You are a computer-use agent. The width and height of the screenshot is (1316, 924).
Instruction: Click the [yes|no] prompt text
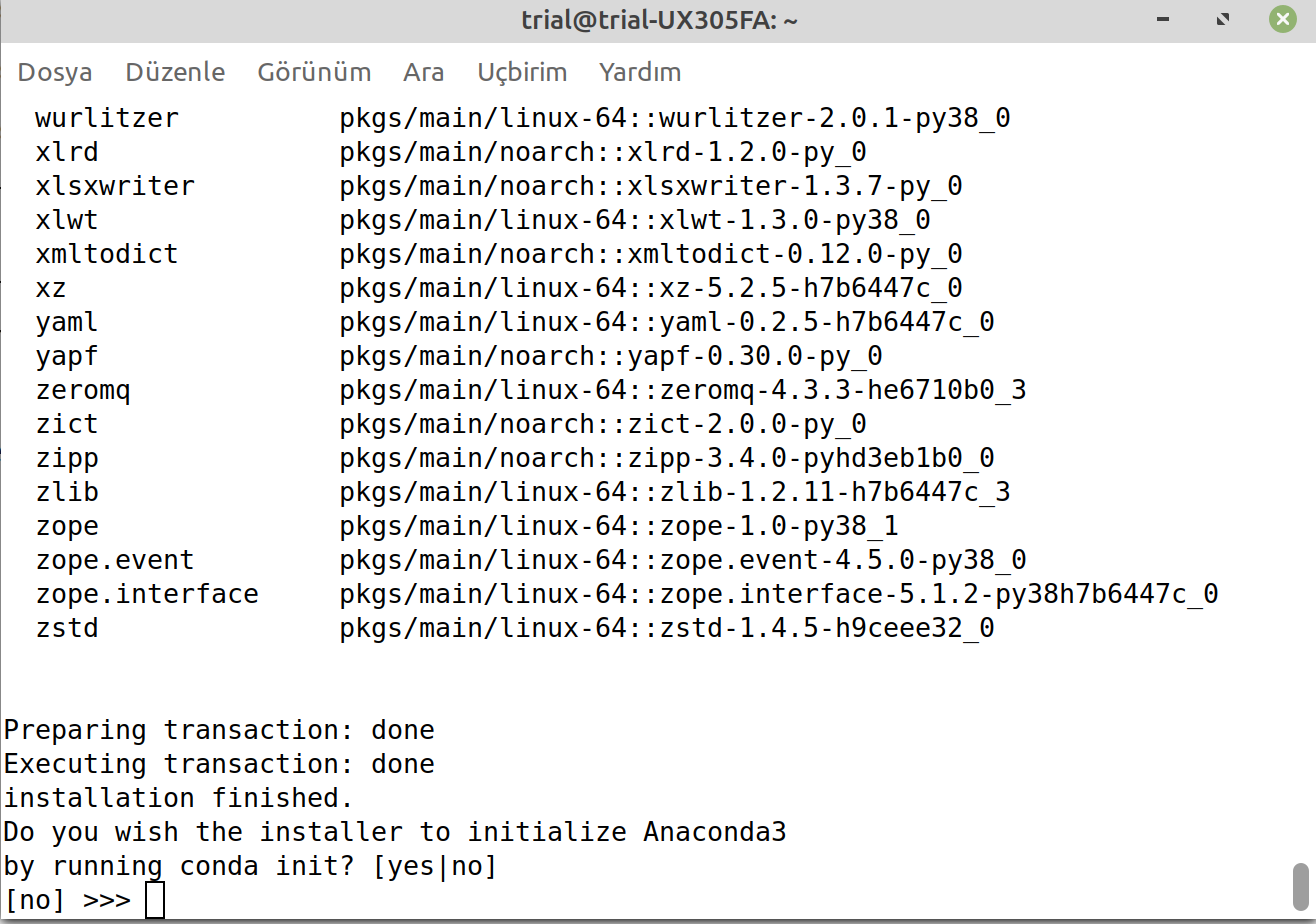pos(435,865)
